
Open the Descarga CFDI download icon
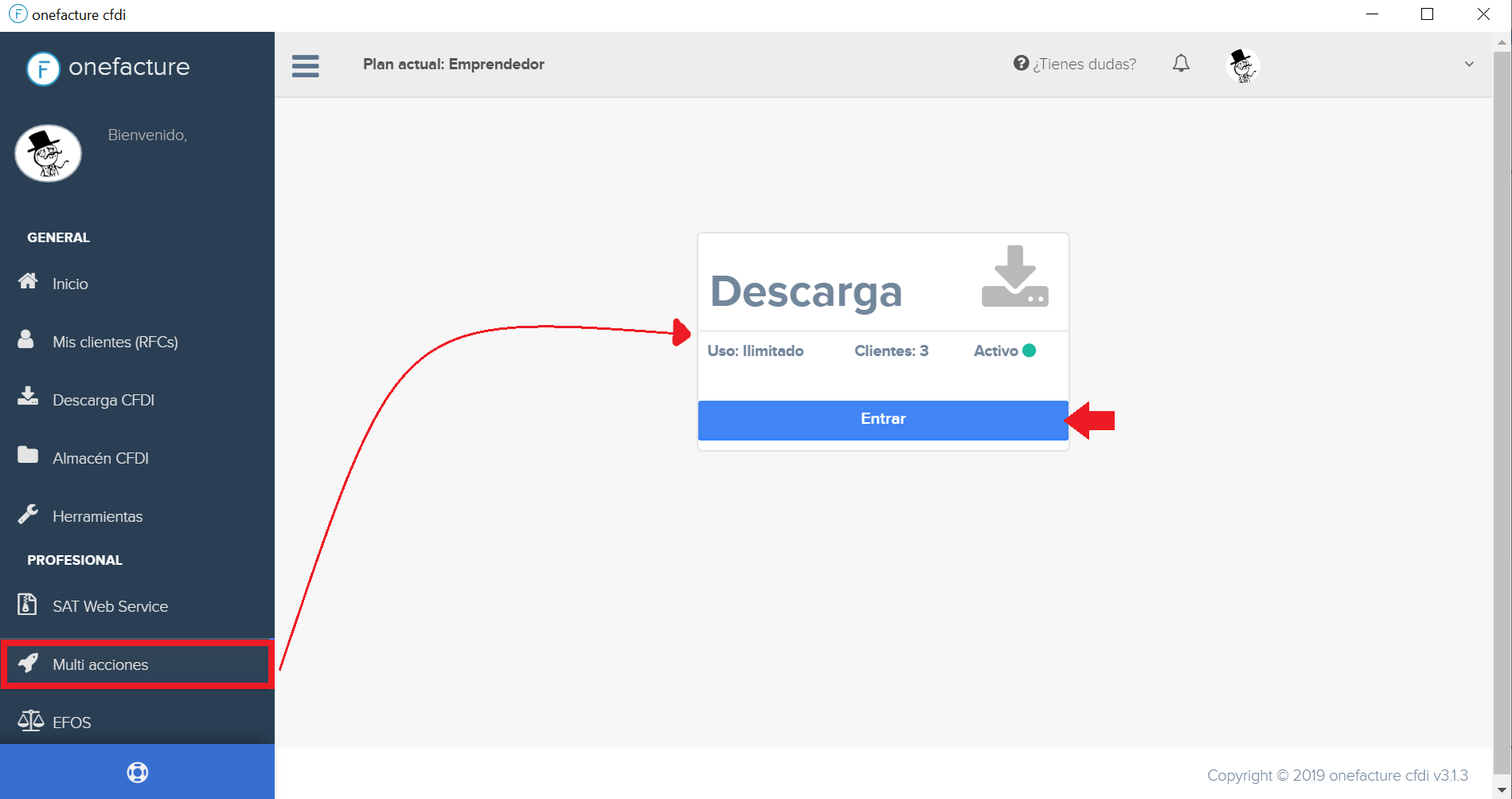coord(26,398)
